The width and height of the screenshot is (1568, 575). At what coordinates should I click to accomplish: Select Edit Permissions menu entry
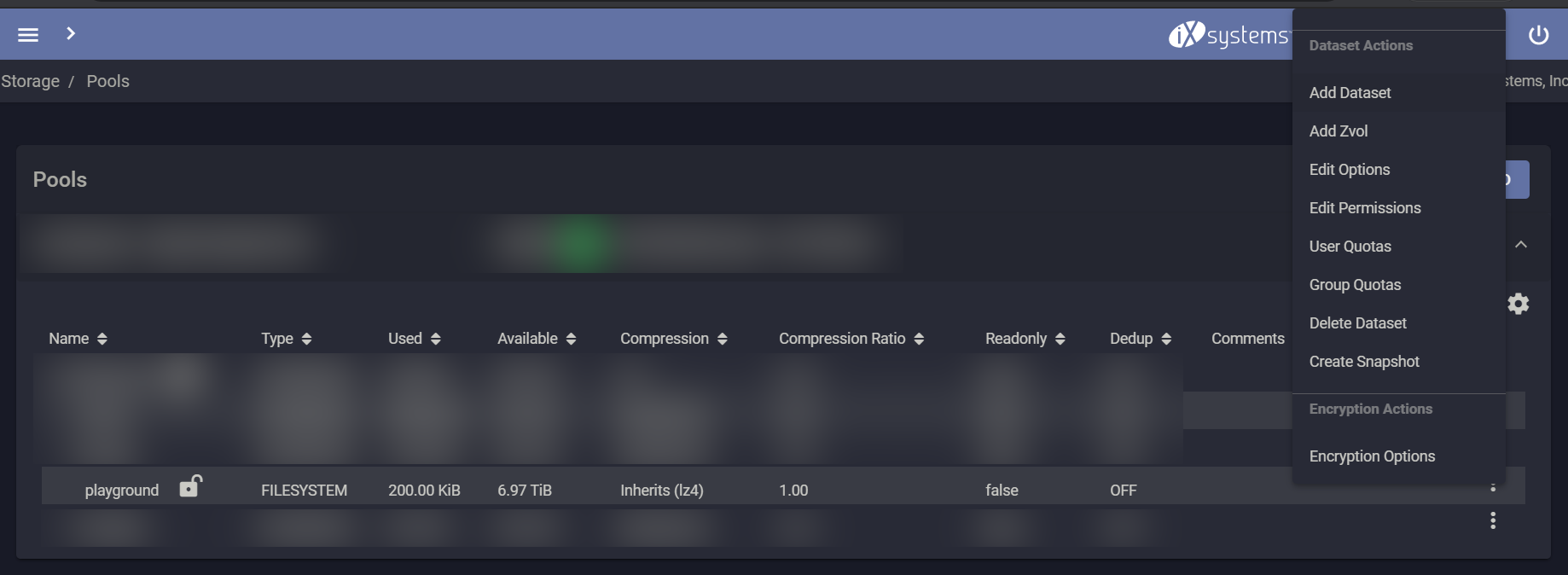click(1365, 208)
